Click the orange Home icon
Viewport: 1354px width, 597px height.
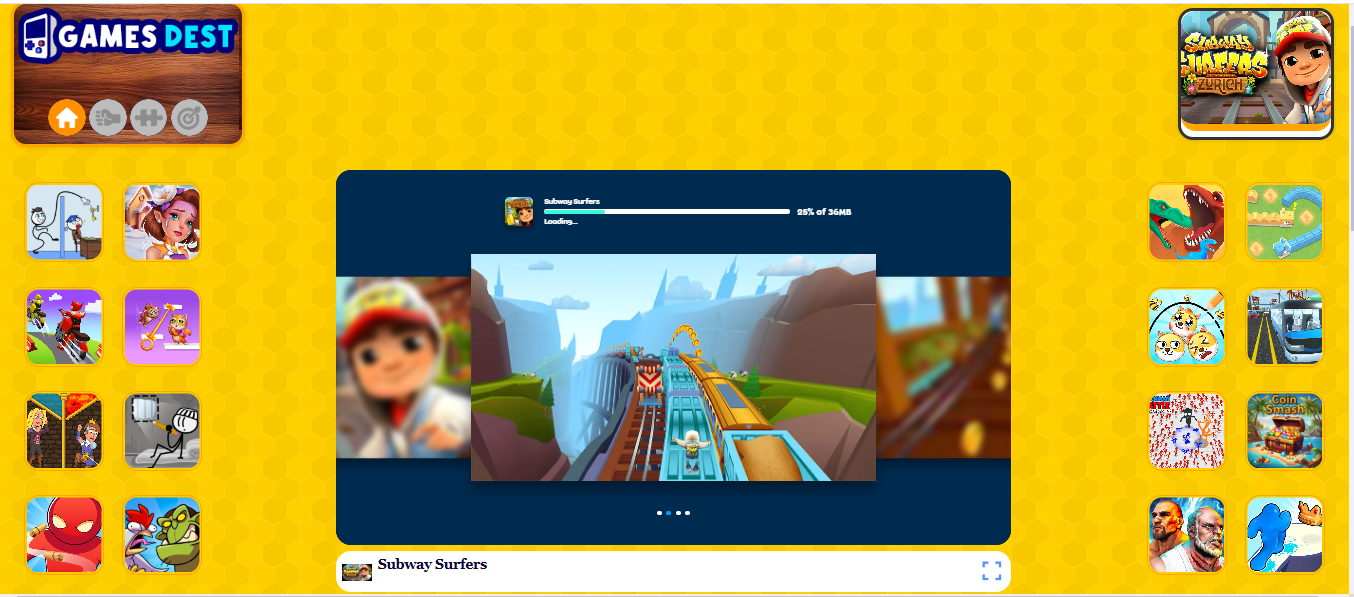click(67, 118)
